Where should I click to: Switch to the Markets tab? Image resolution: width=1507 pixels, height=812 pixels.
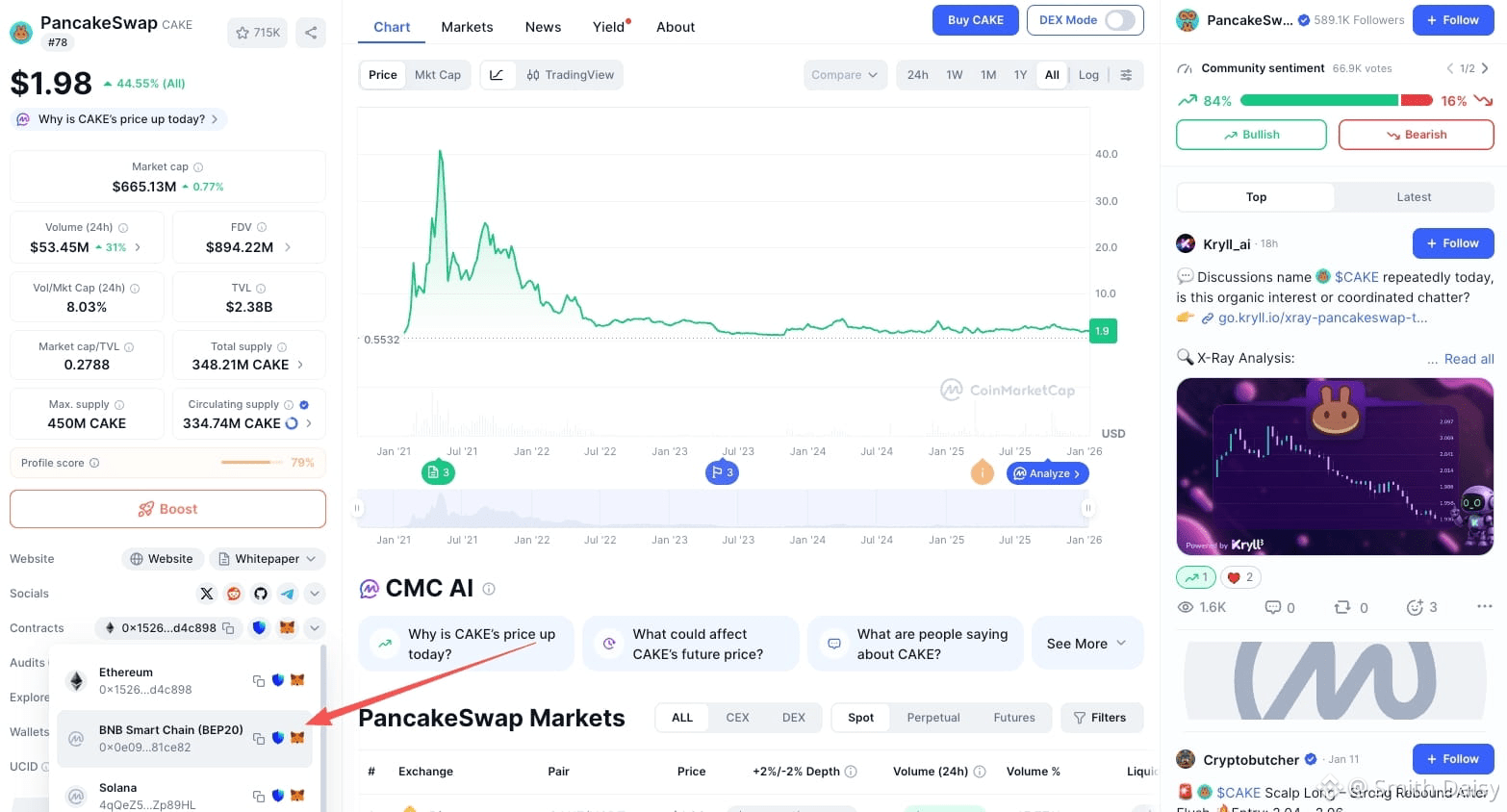pyautogui.click(x=467, y=27)
